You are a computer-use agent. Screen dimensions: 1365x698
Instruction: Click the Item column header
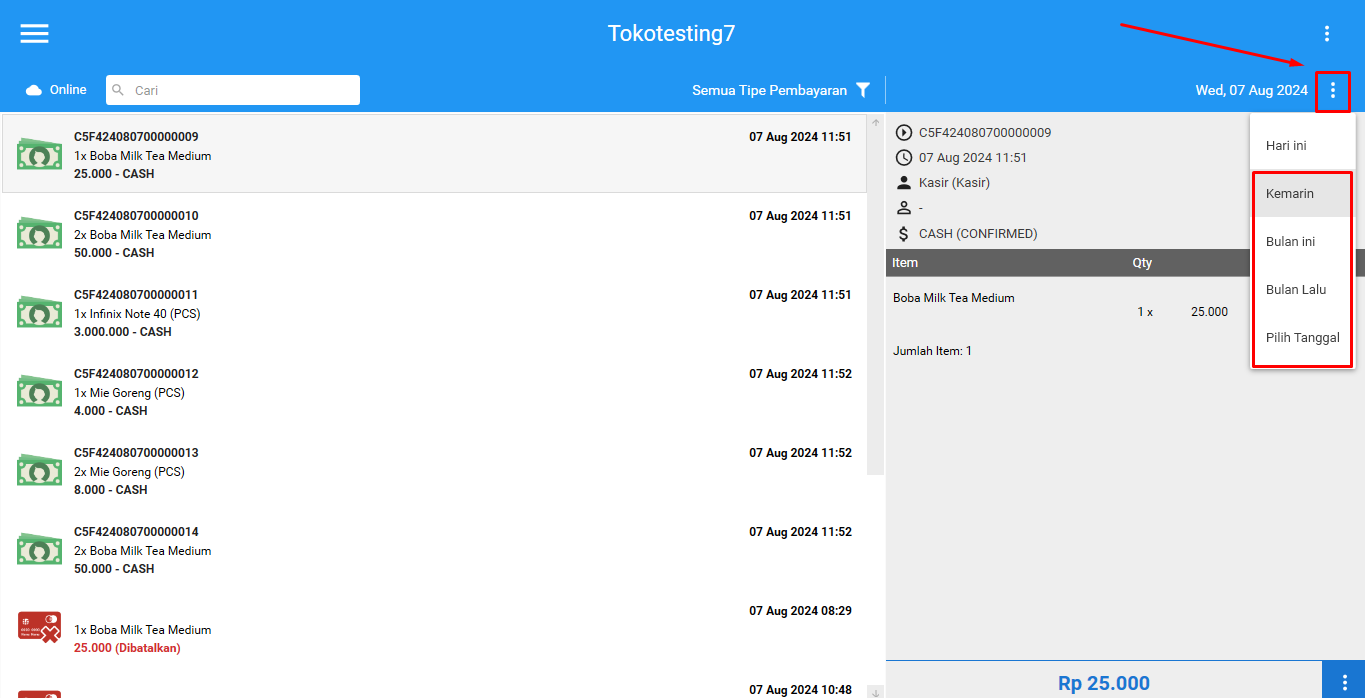[x=905, y=263]
